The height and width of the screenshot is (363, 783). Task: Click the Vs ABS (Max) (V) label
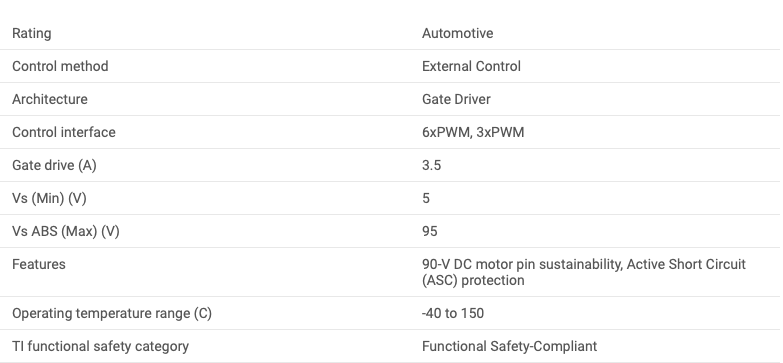point(65,231)
